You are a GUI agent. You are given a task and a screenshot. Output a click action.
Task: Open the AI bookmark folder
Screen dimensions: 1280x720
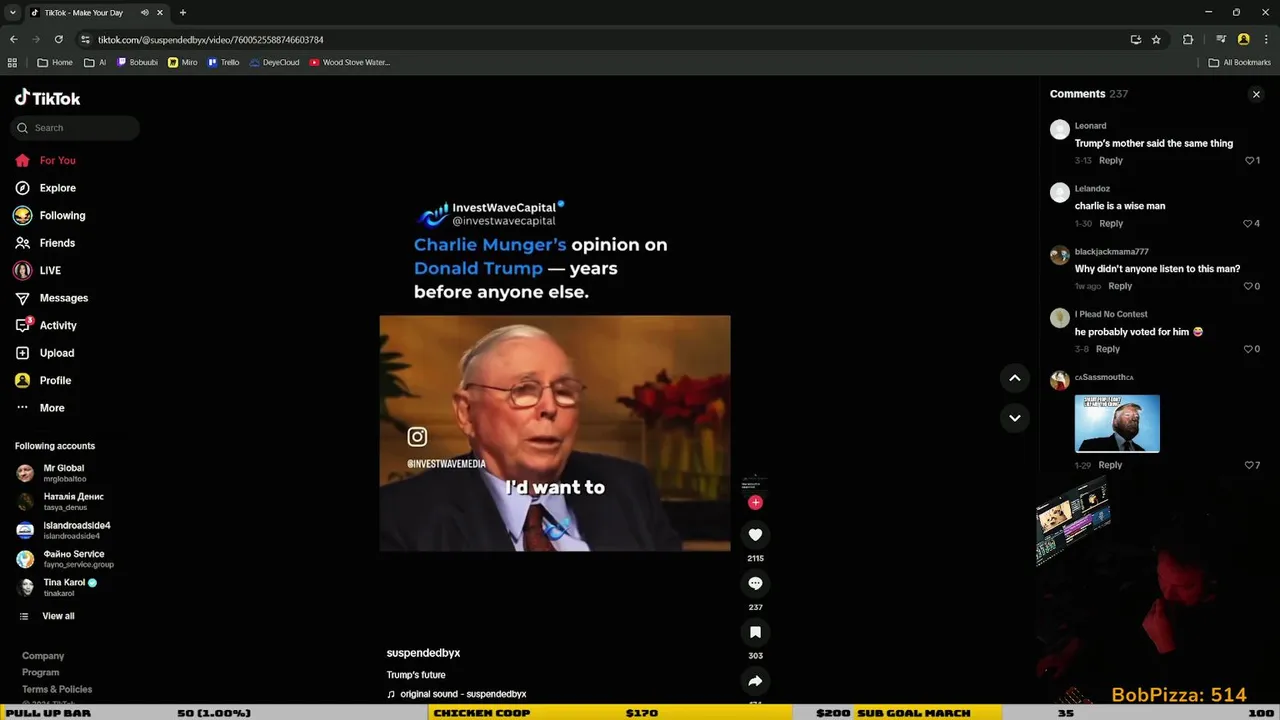96,62
